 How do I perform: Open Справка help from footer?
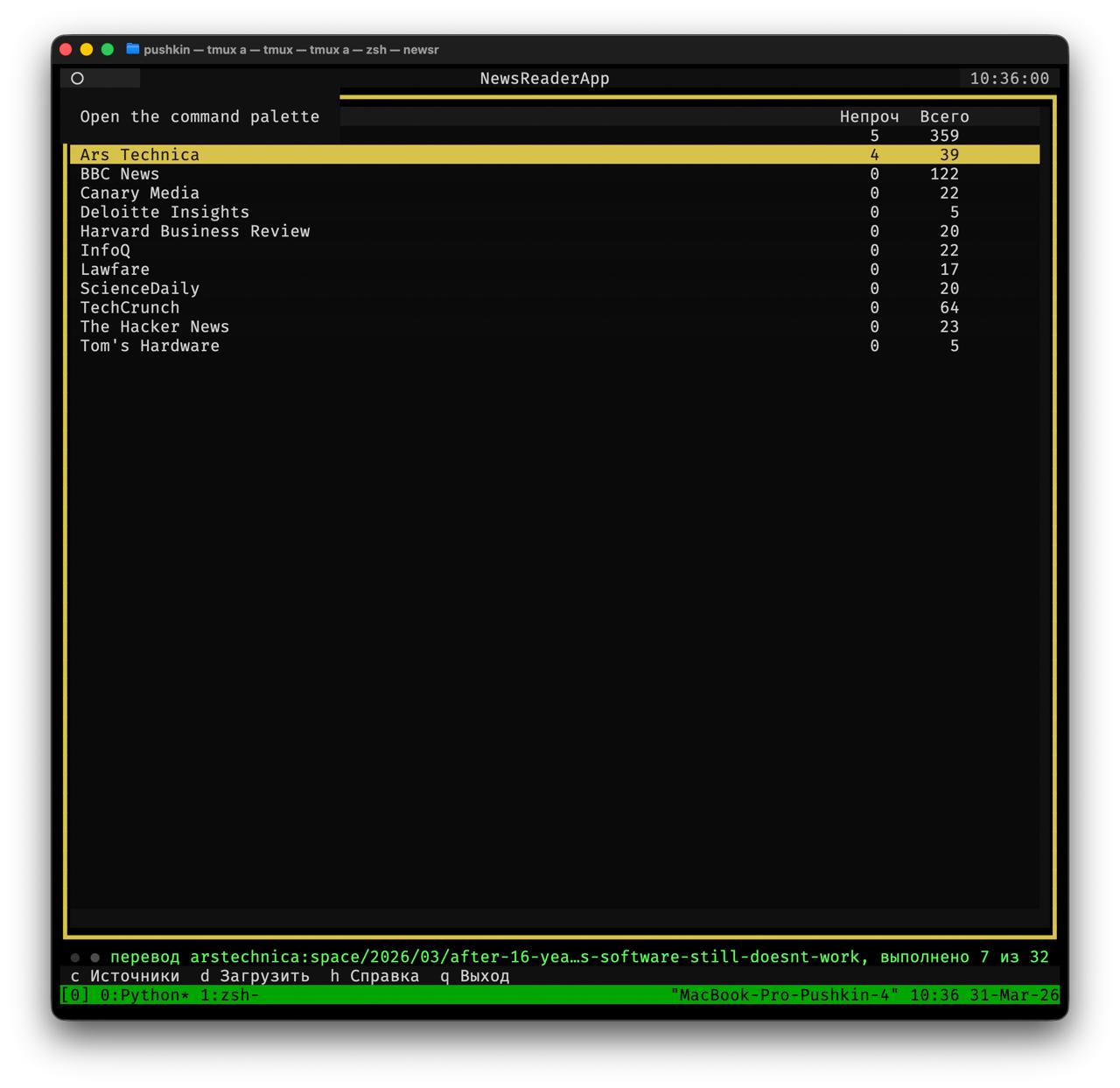click(x=374, y=976)
